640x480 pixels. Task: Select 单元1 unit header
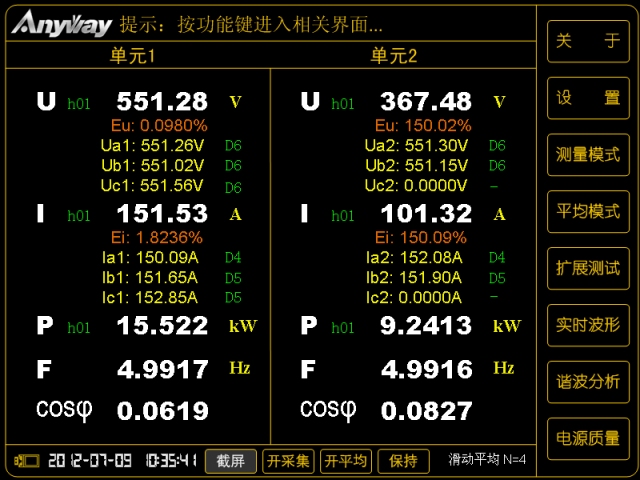133,56
